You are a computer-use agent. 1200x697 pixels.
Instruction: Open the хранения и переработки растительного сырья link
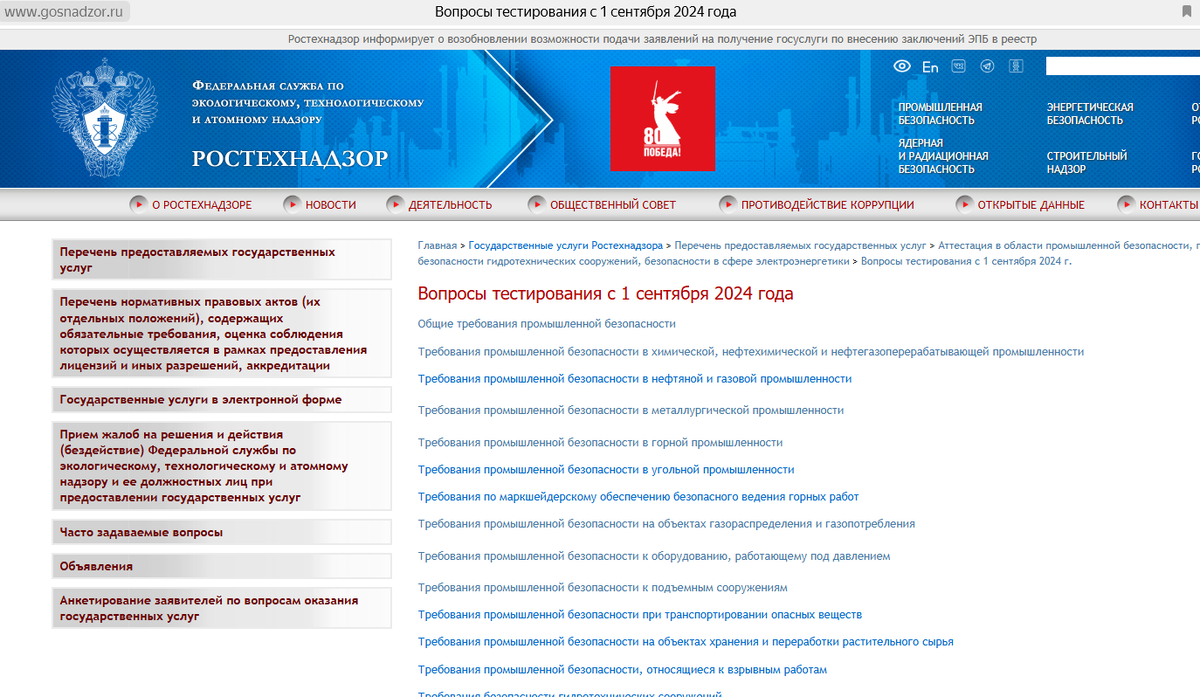pyautogui.click(x=686, y=642)
